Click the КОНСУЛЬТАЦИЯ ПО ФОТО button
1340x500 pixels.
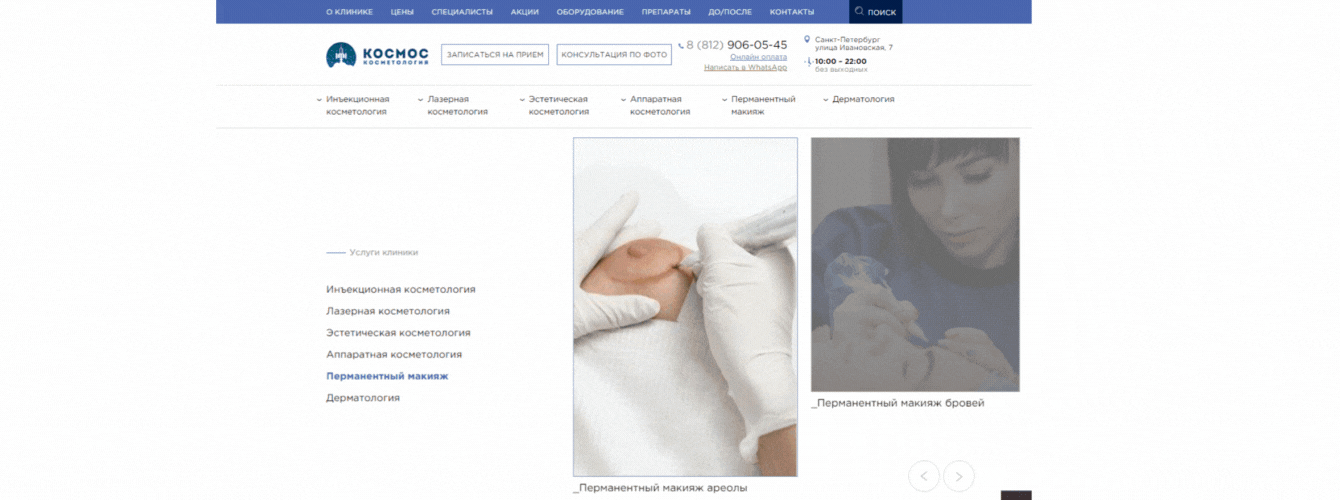[x=614, y=55]
